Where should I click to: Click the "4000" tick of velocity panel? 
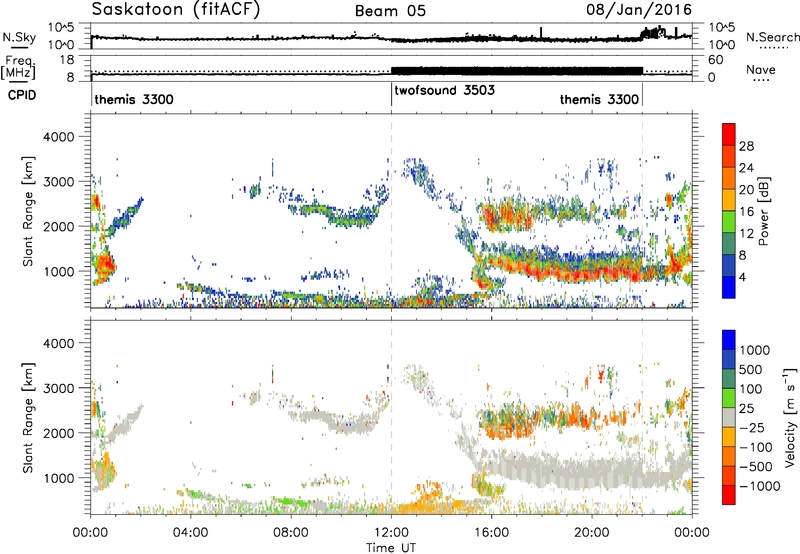(x=58, y=343)
